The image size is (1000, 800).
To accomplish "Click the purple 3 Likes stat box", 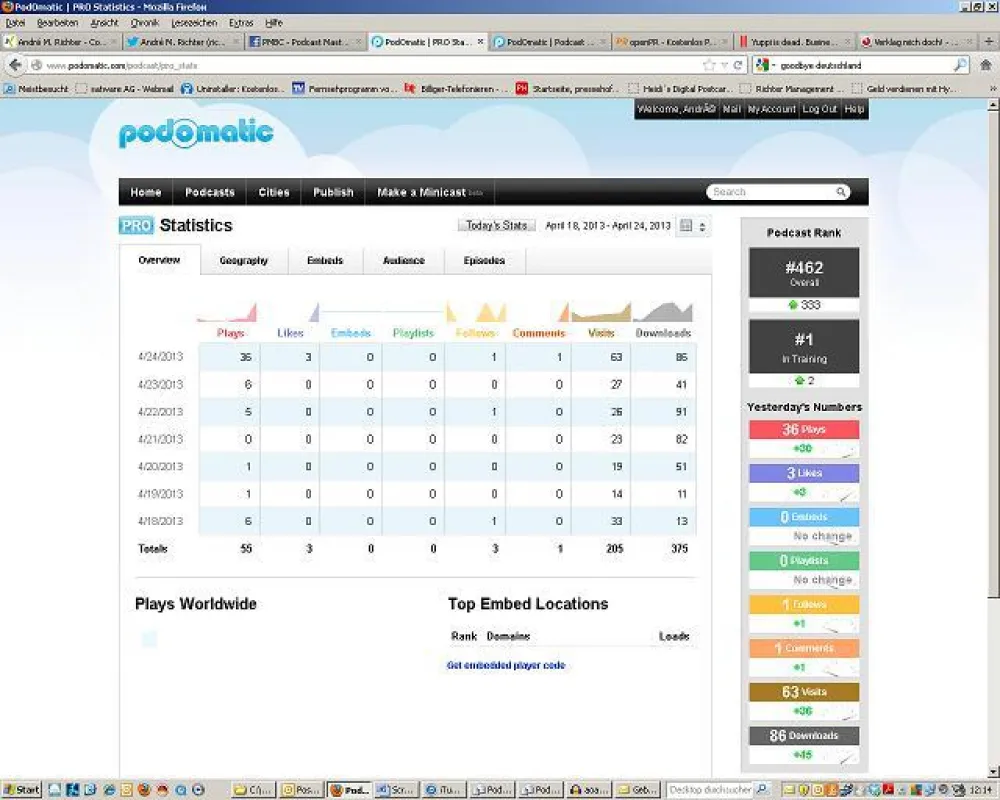I will (804, 473).
